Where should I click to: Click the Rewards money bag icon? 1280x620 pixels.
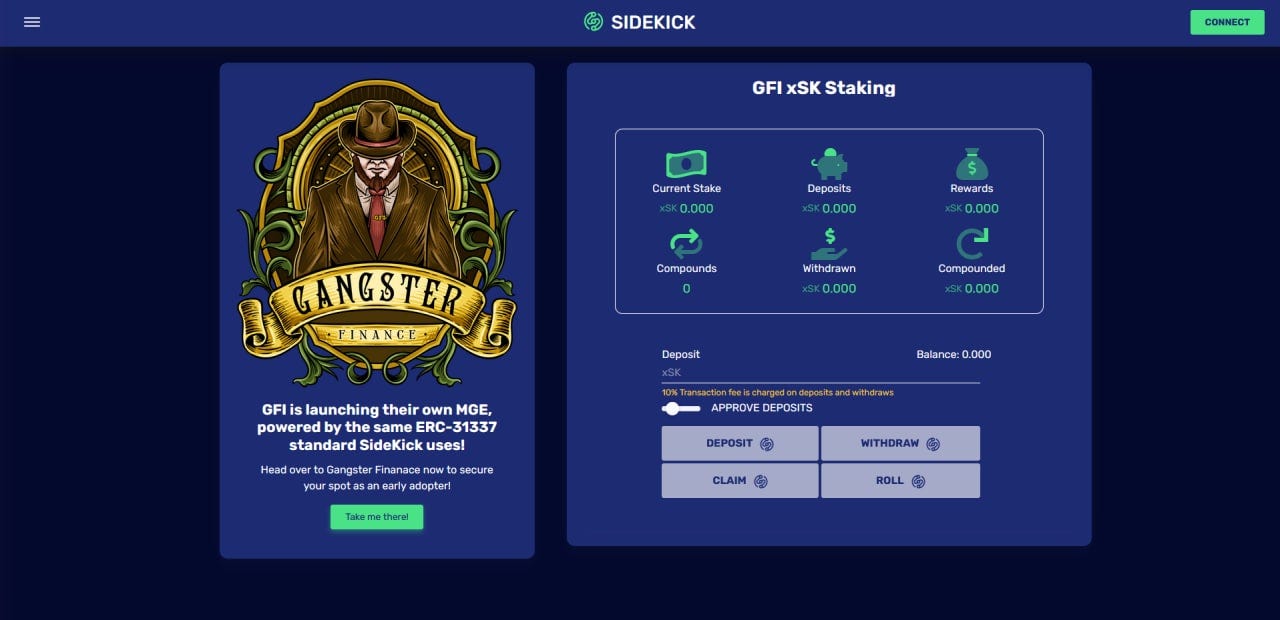pos(971,164)
